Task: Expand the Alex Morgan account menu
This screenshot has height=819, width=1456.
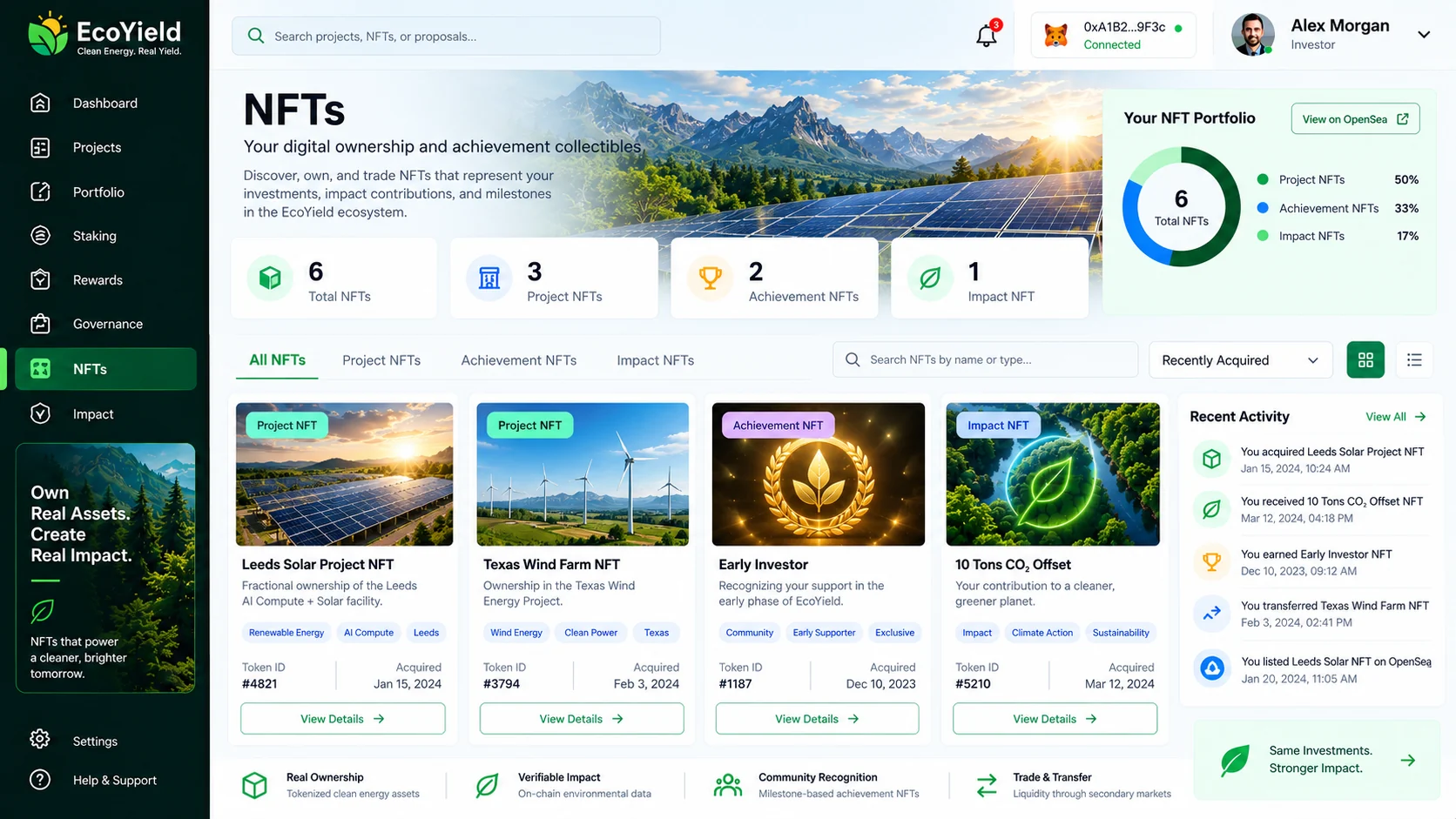Action: pos(1424,35)
